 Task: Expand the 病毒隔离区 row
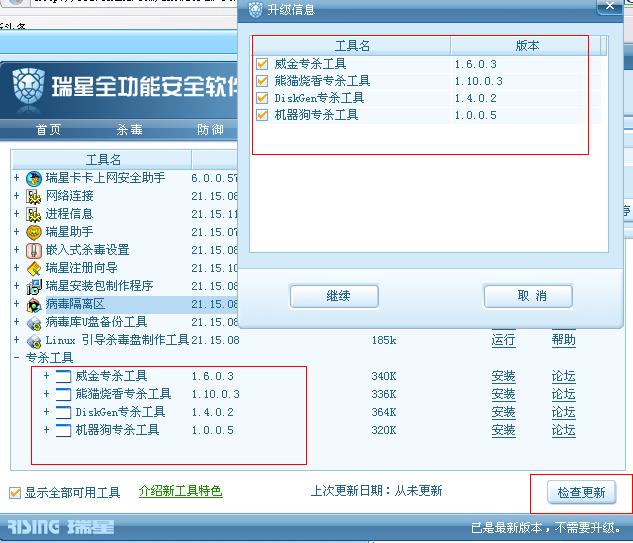coord(16,304)
